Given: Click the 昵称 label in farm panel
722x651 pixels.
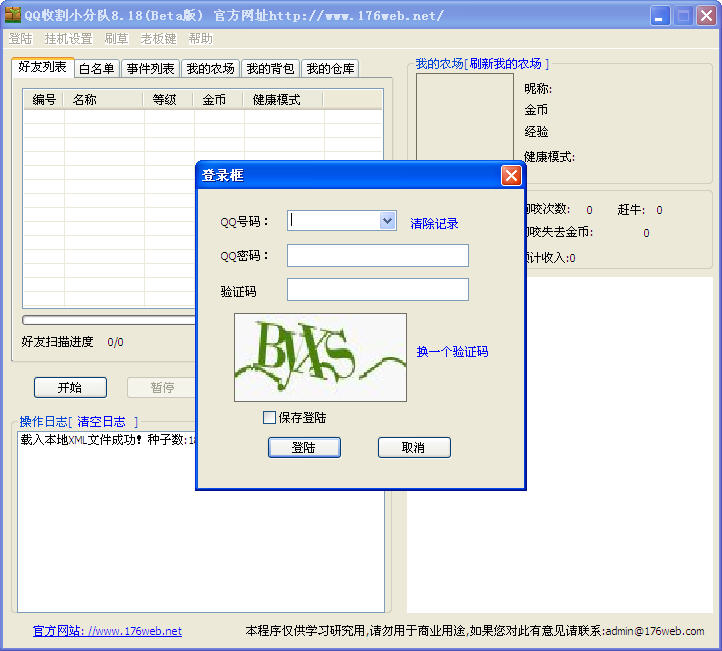Looking at the screenshot, I should click(x=538, y=88).
